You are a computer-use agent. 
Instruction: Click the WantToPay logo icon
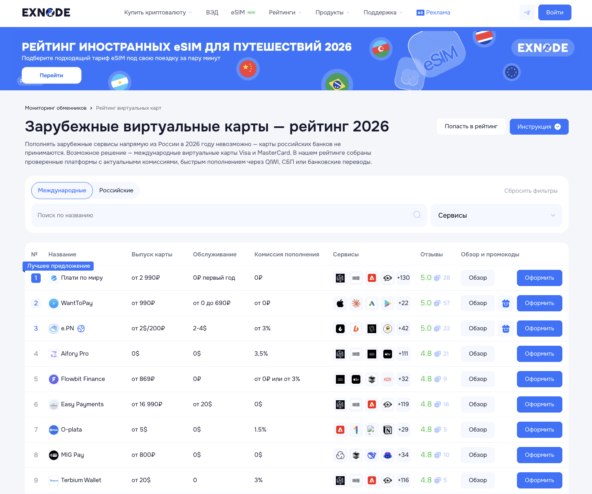coord(54,303)
